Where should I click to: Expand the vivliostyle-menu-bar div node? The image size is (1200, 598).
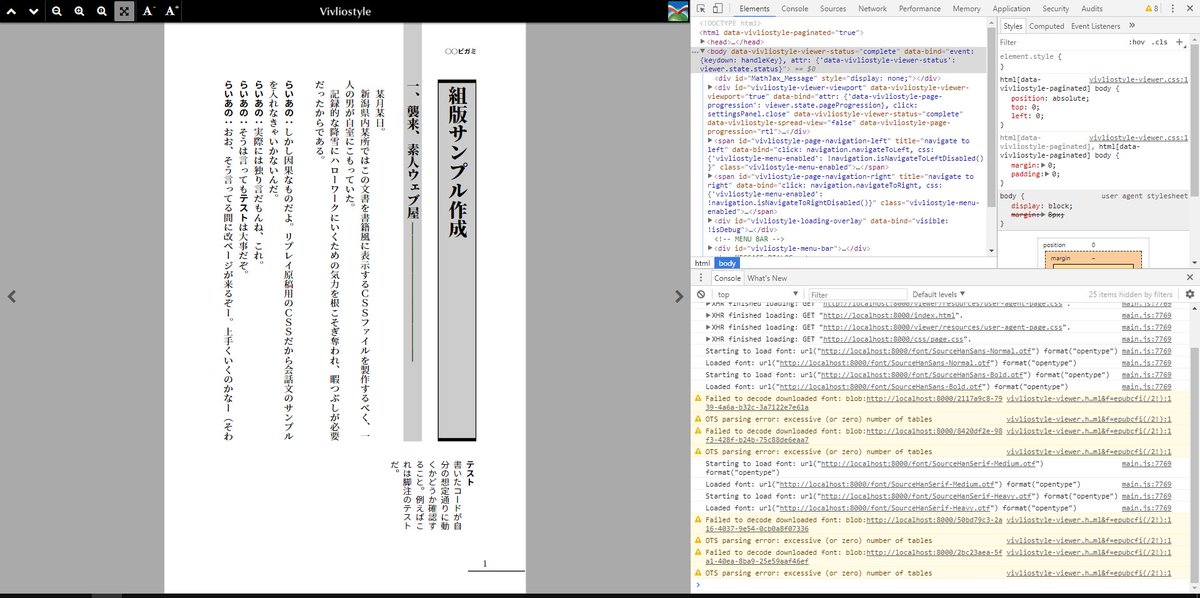coord(711,248)
